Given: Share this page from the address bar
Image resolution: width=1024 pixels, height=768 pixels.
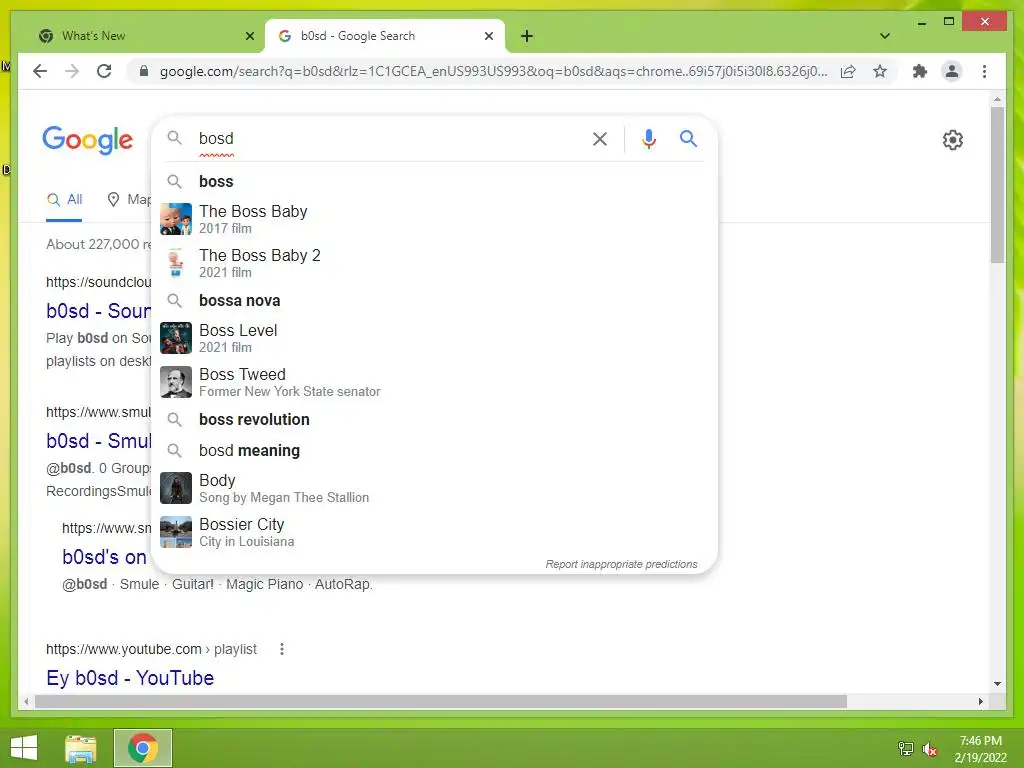Looking at the screenshot, I should coord(848,71).
